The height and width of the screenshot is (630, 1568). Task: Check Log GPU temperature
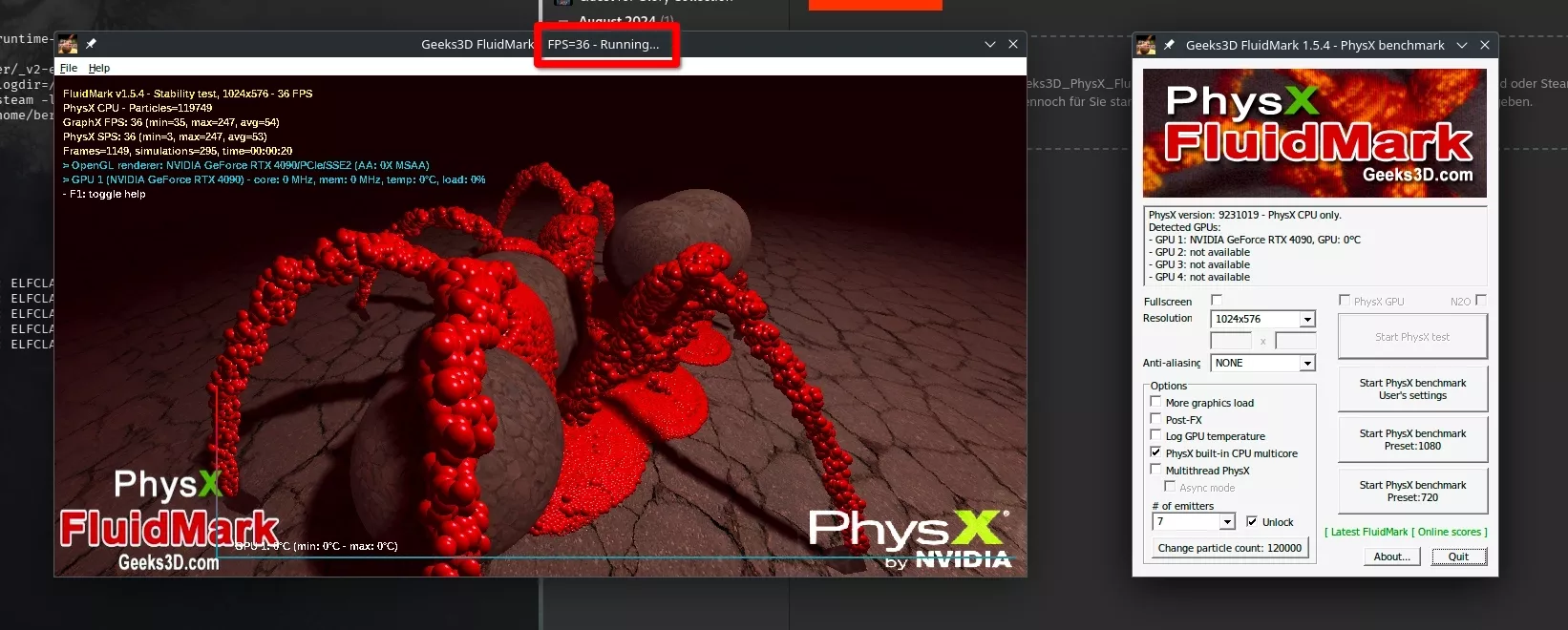(x=1155, y=435)
